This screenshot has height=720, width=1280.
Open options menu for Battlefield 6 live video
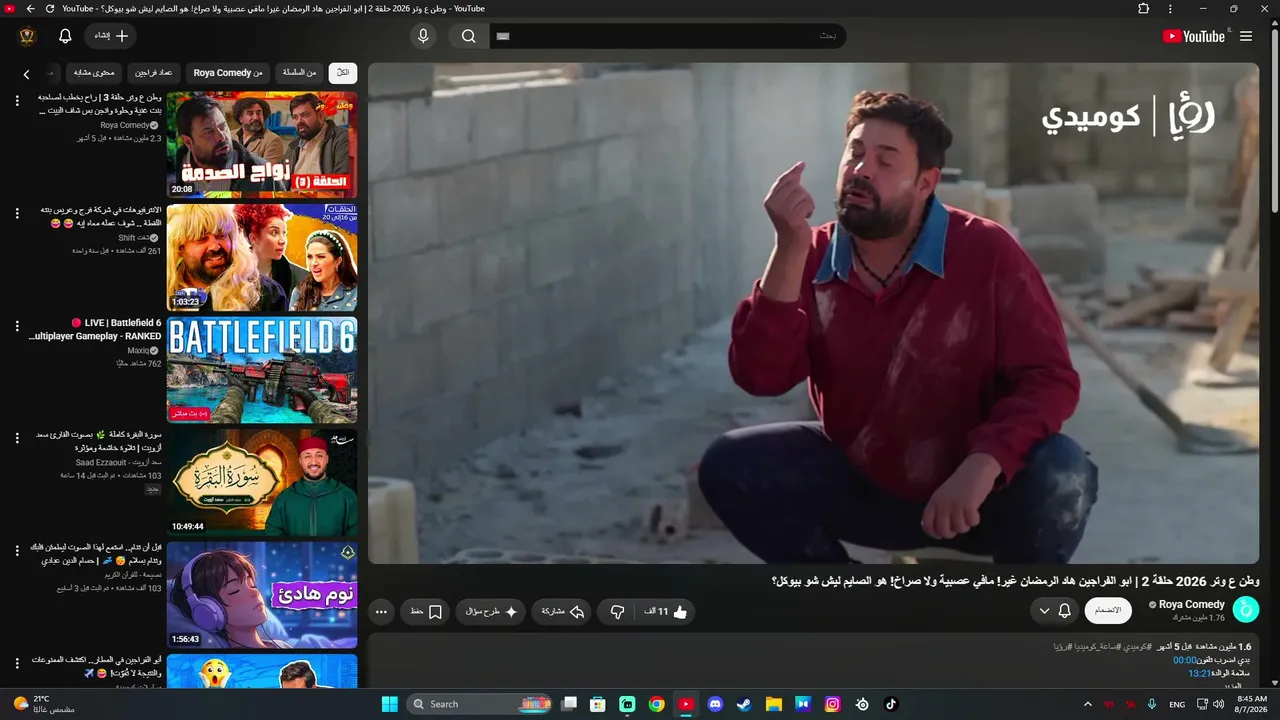pyautogui.click(x=17, y=326)
